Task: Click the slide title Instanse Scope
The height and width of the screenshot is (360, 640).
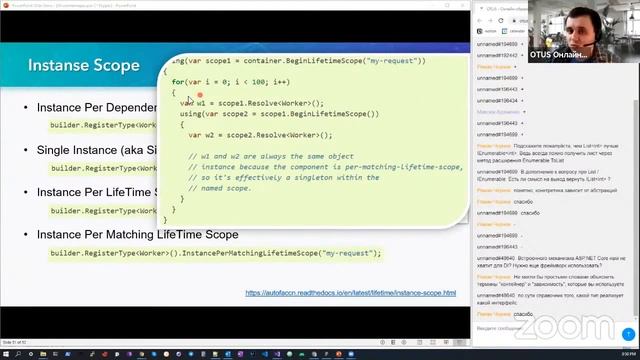Action: [x=84, y=65]
